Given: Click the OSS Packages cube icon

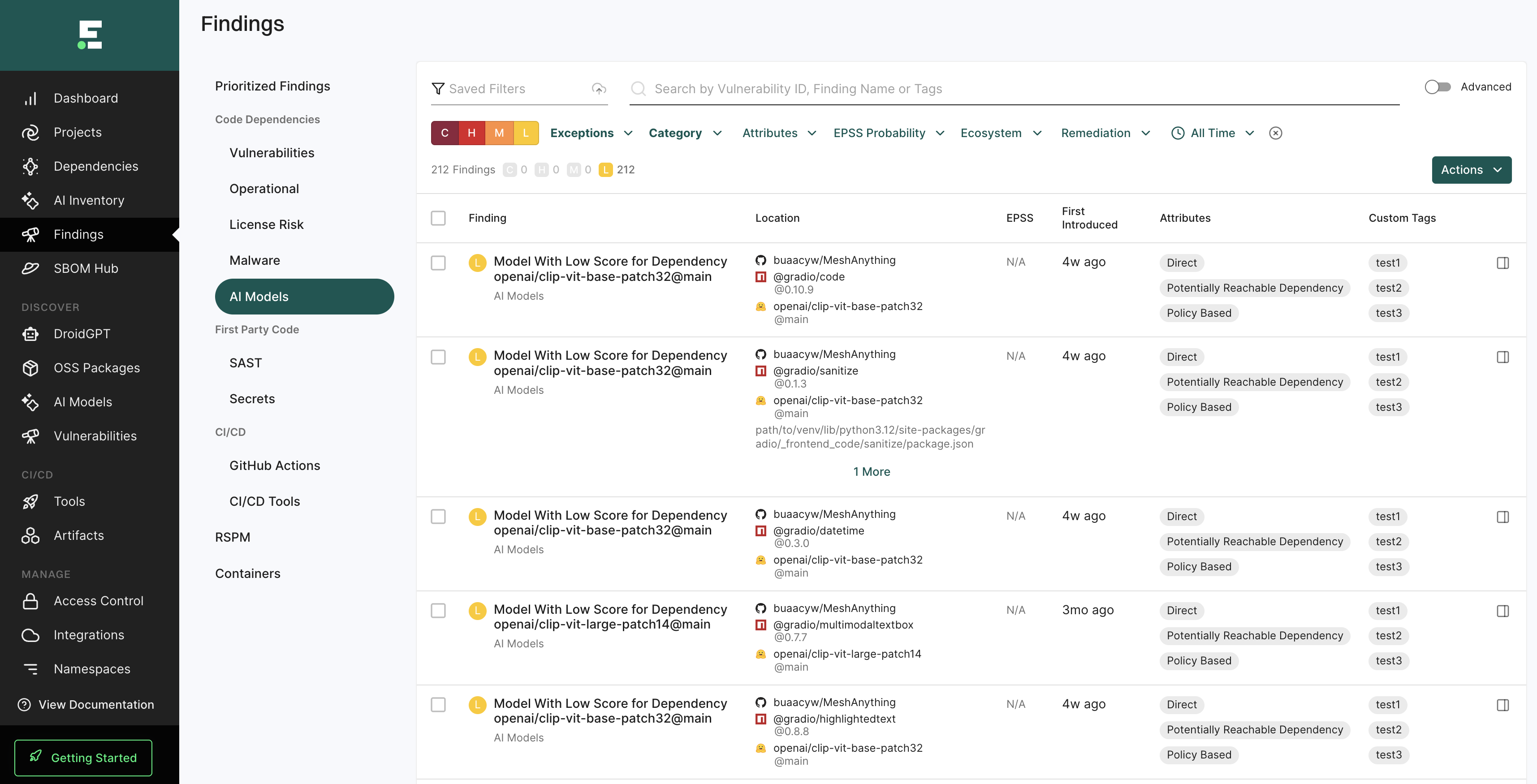Looking at the screenshot, I should pyautogui.click(x=30, y=368).
